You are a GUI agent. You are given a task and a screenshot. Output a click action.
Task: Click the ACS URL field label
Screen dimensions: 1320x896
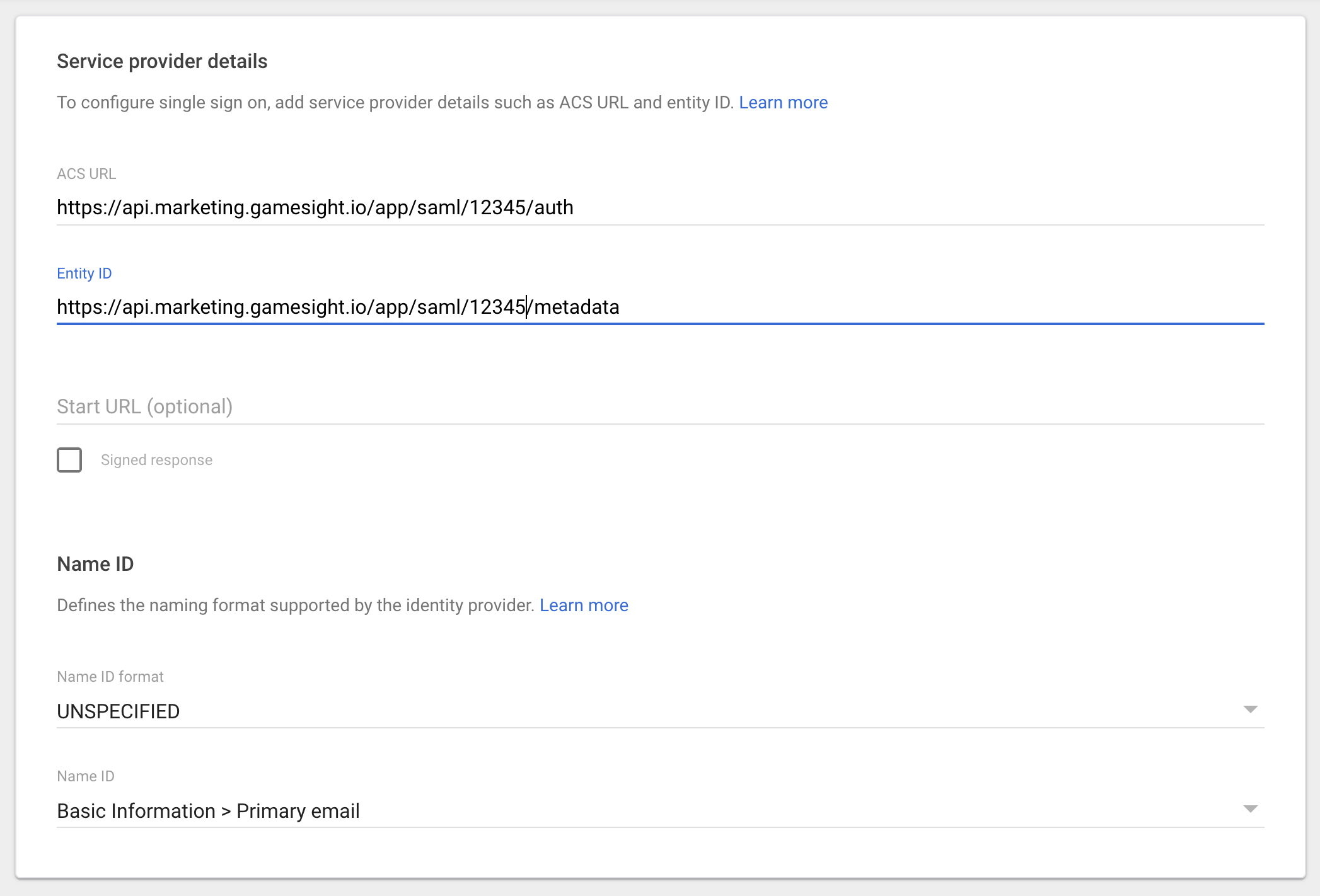pyautogui.click(x=86, y=174)
